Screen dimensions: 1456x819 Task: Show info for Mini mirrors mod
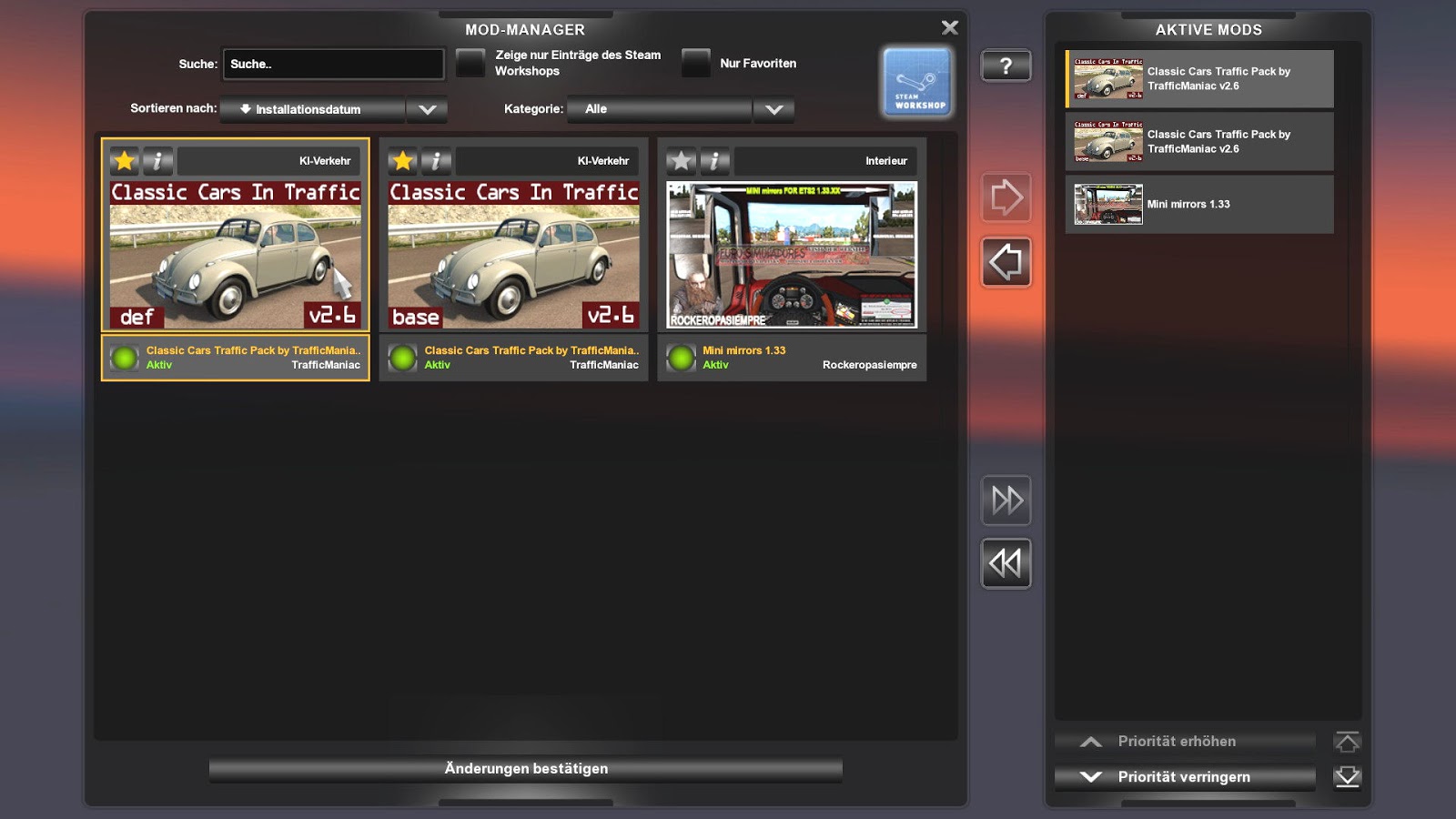point(714,161)
